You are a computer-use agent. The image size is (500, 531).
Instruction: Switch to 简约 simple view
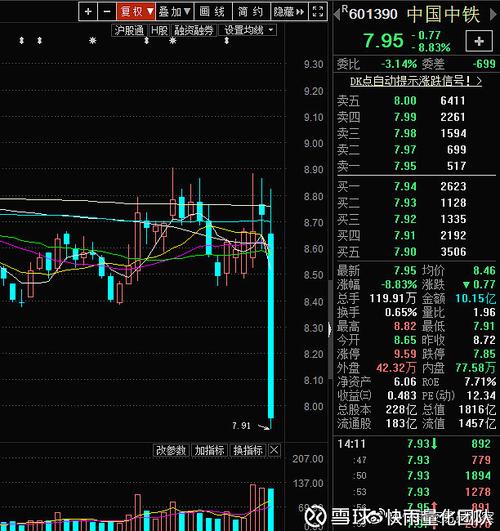(251, 12)
